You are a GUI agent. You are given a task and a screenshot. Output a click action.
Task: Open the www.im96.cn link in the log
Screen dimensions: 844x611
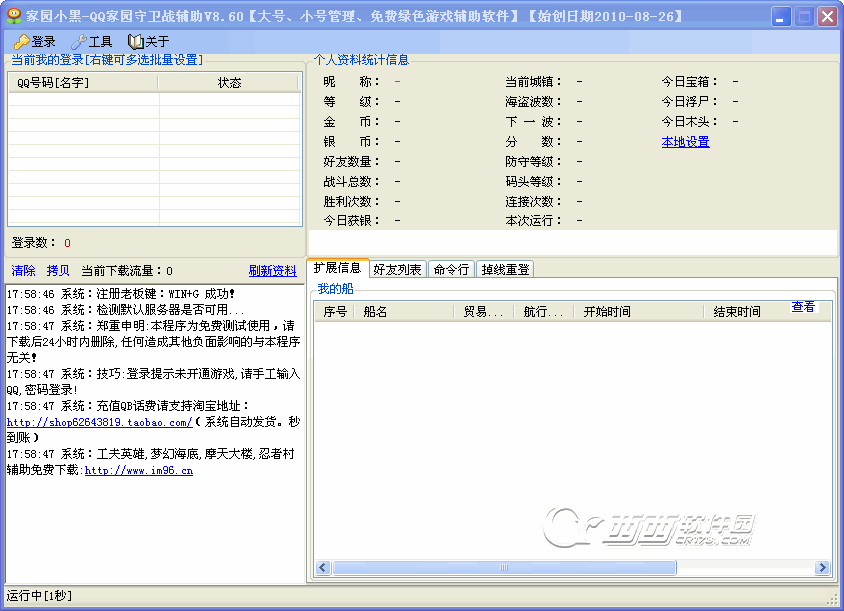pyautogui.click(x=139, y=470)
